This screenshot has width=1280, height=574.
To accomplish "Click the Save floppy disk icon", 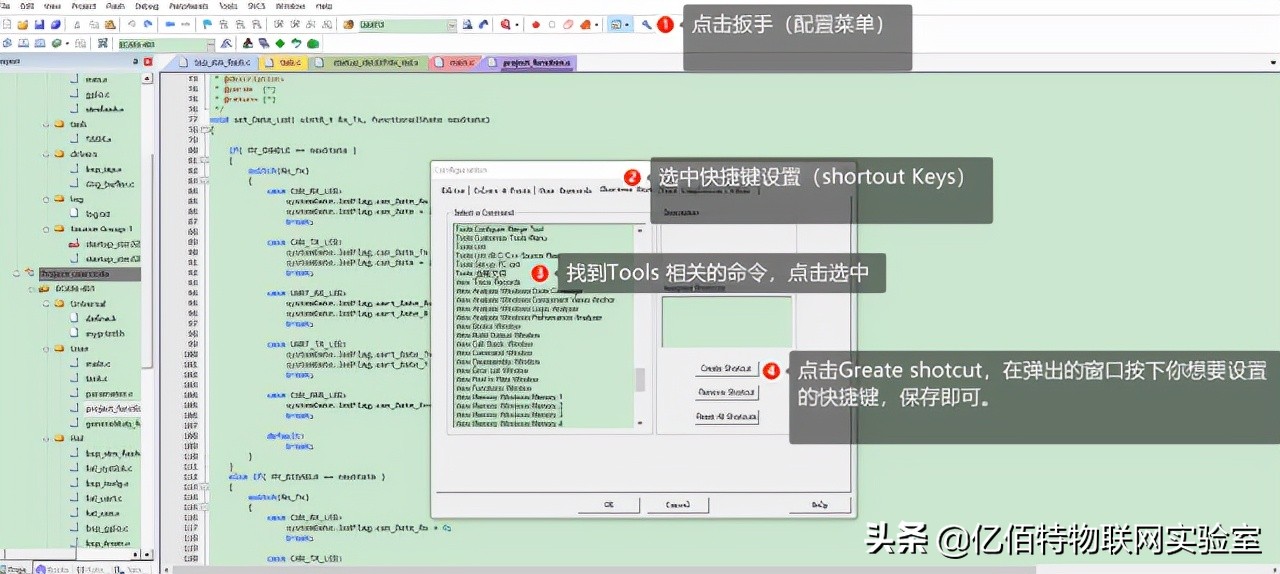I will coord(39,24).
